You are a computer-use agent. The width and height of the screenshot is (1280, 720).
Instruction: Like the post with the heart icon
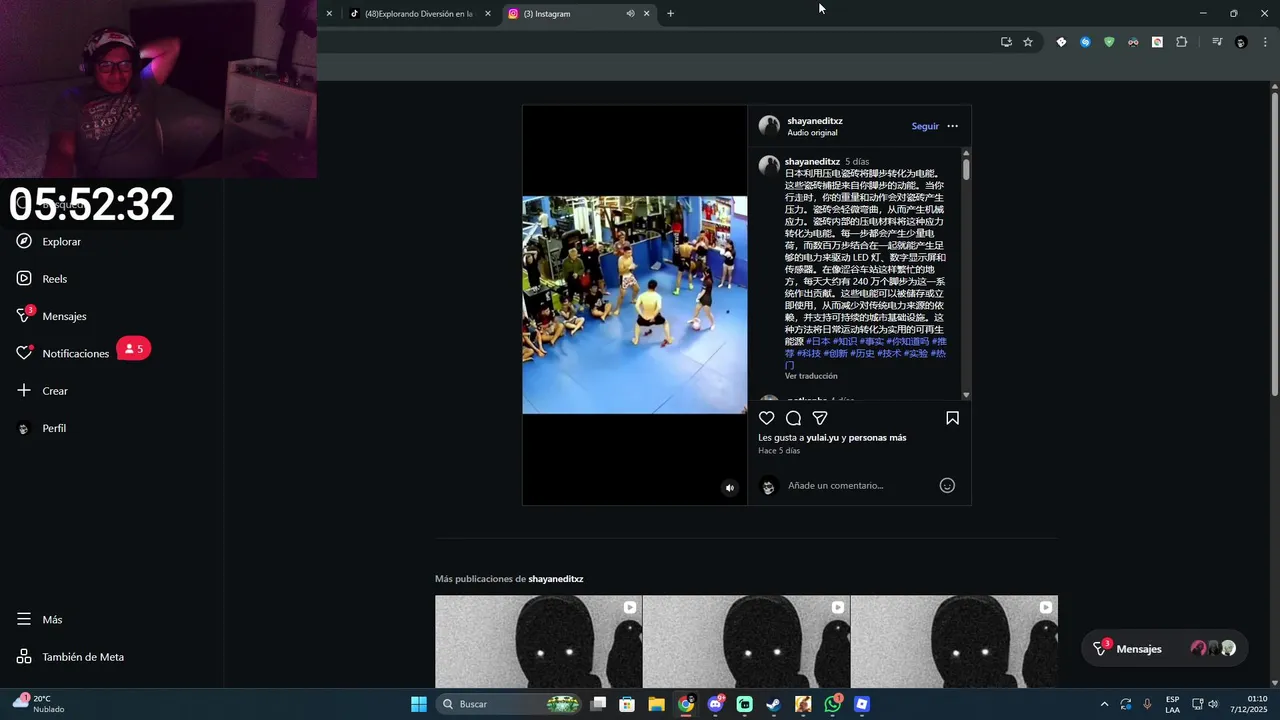pyautogui.click(x=766, y=418)
